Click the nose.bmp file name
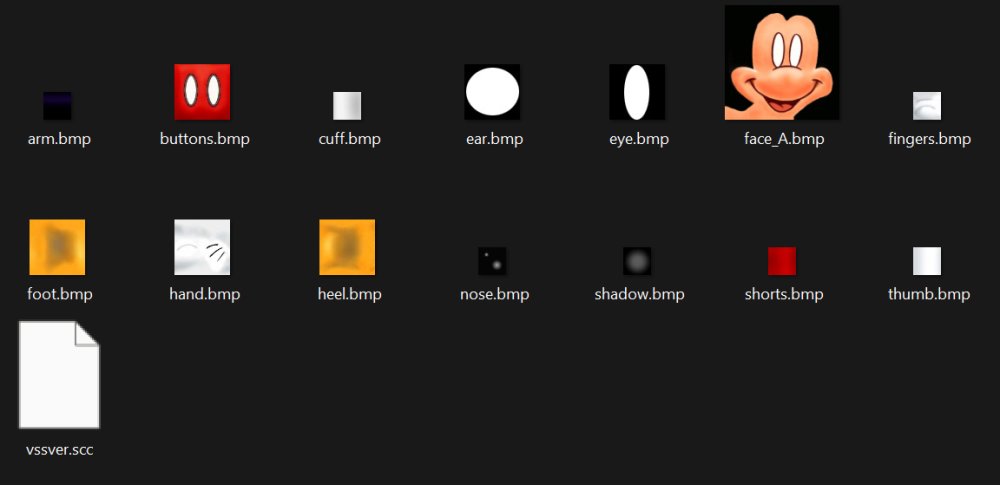 click(494, 294)
